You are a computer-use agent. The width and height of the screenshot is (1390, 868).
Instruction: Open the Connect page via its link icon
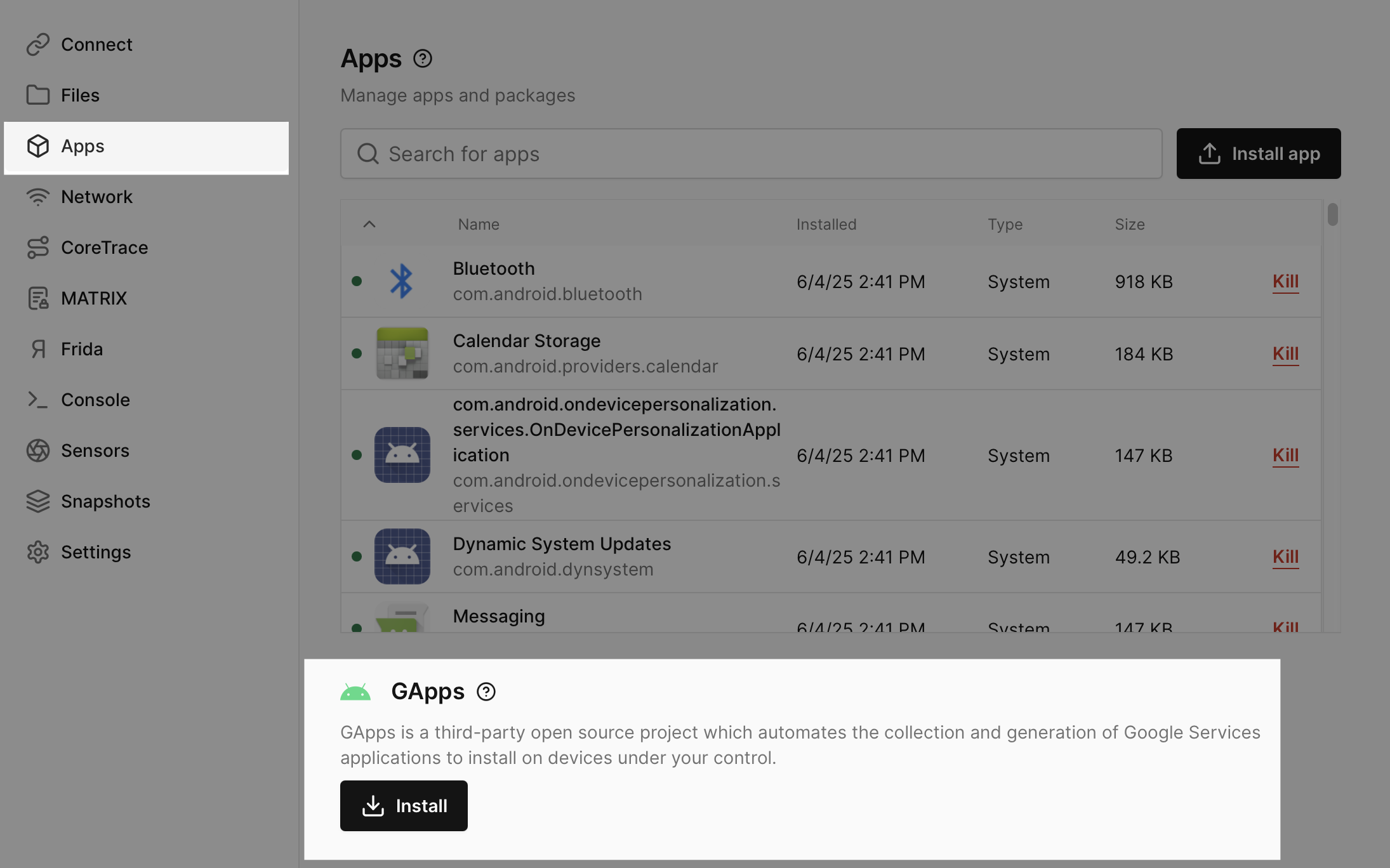click(x=38, y=44)
